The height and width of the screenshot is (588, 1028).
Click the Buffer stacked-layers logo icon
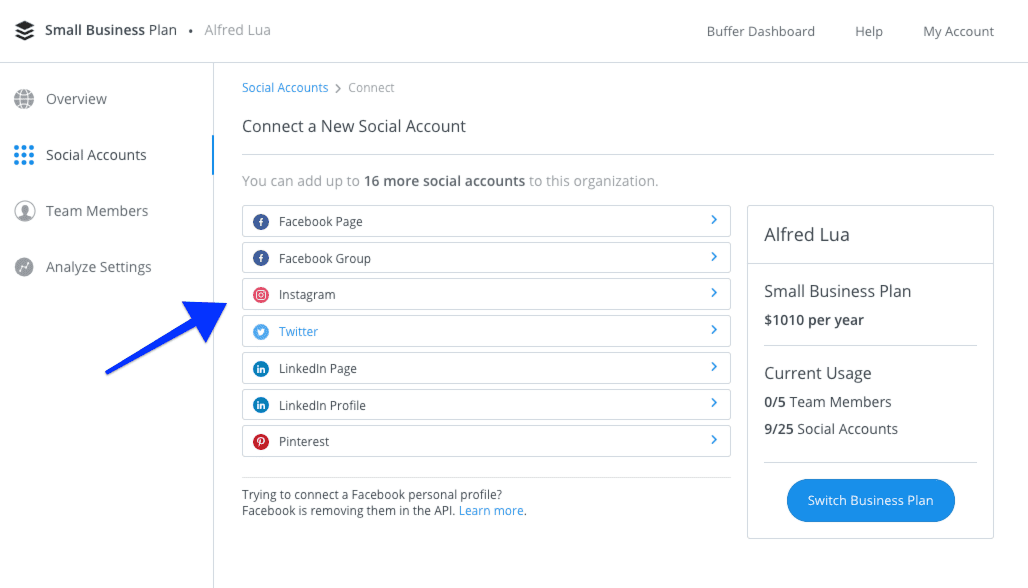tap(24, 31)
